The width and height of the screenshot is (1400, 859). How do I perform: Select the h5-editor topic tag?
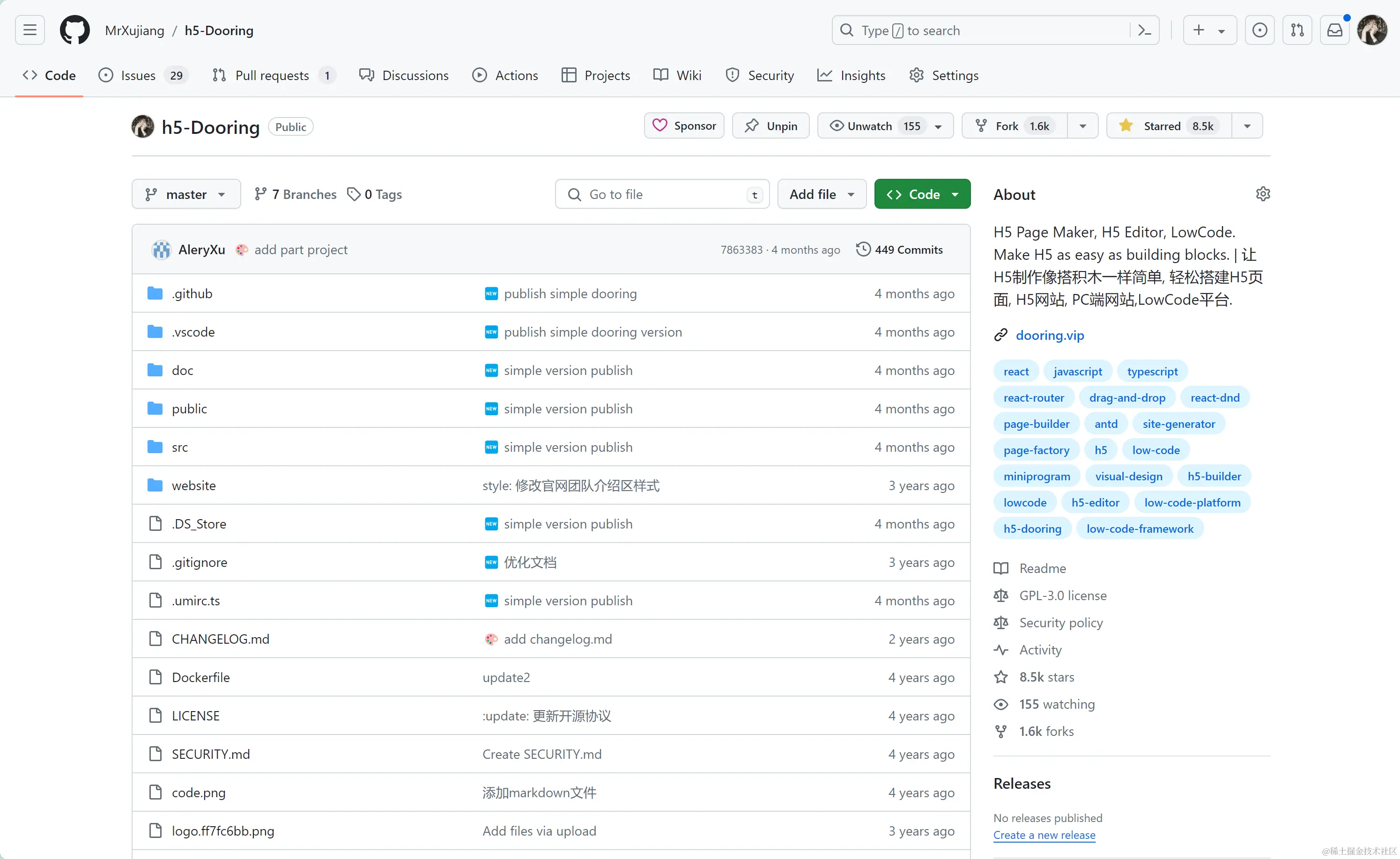pos(1095,502)
